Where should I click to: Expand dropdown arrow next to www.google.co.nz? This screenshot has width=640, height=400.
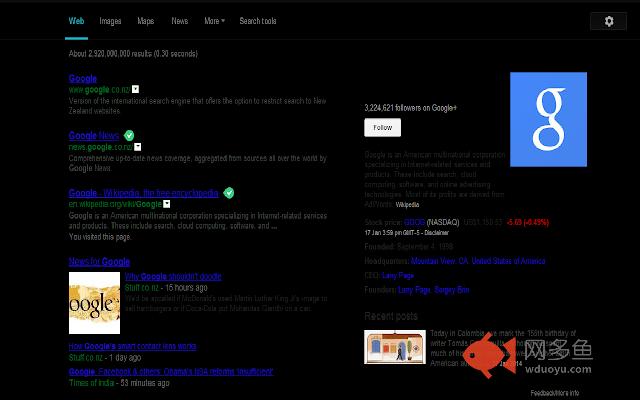[136, 89]
